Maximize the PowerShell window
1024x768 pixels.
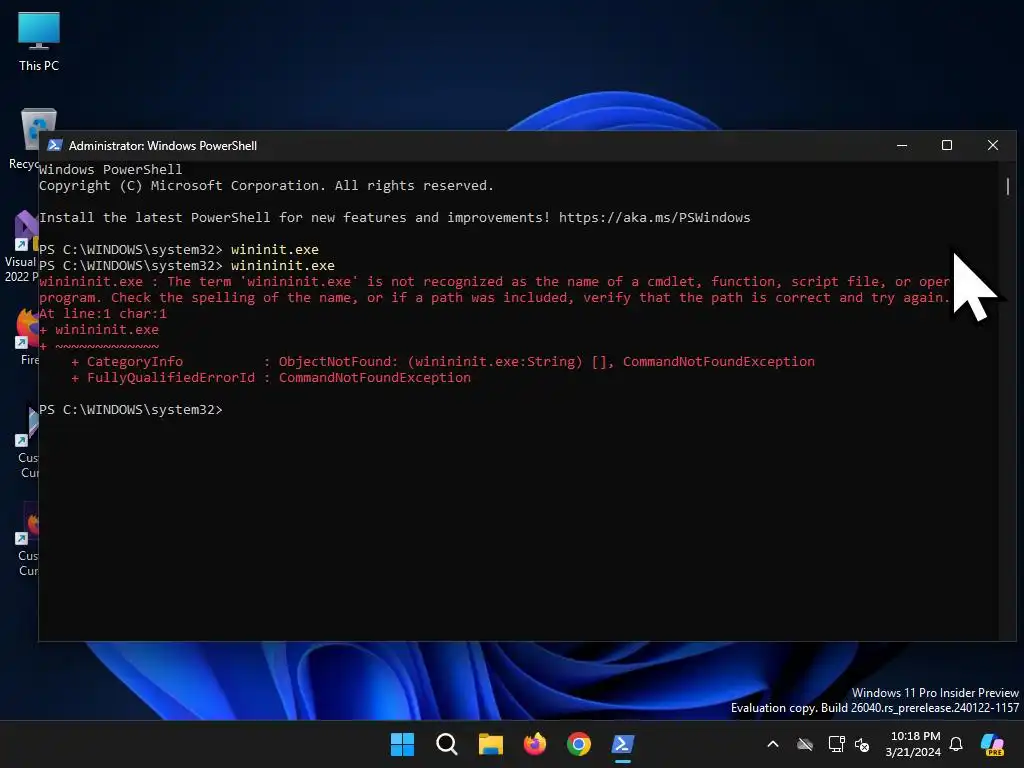point(947,146)
